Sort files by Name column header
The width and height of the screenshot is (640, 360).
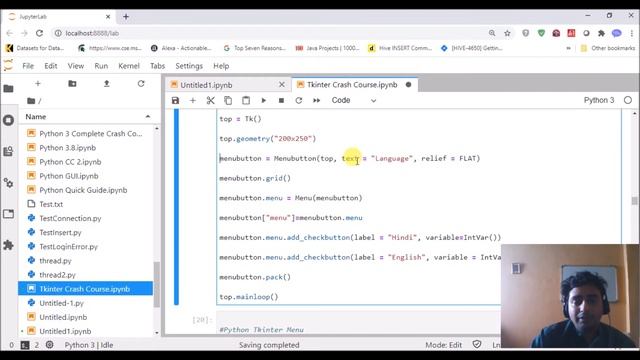pos(87,117)
